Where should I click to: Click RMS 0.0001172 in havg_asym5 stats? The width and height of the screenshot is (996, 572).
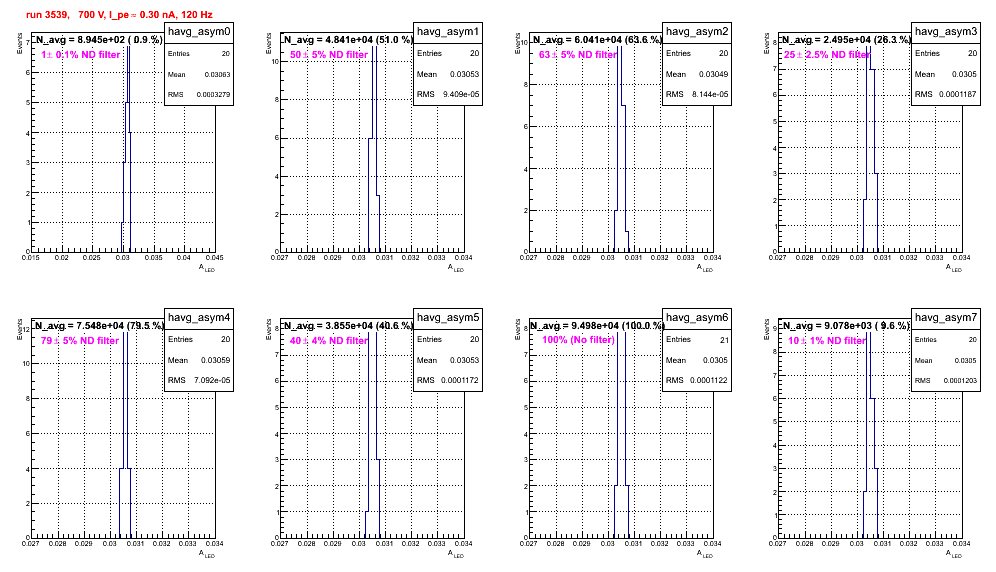coord(448,380)
